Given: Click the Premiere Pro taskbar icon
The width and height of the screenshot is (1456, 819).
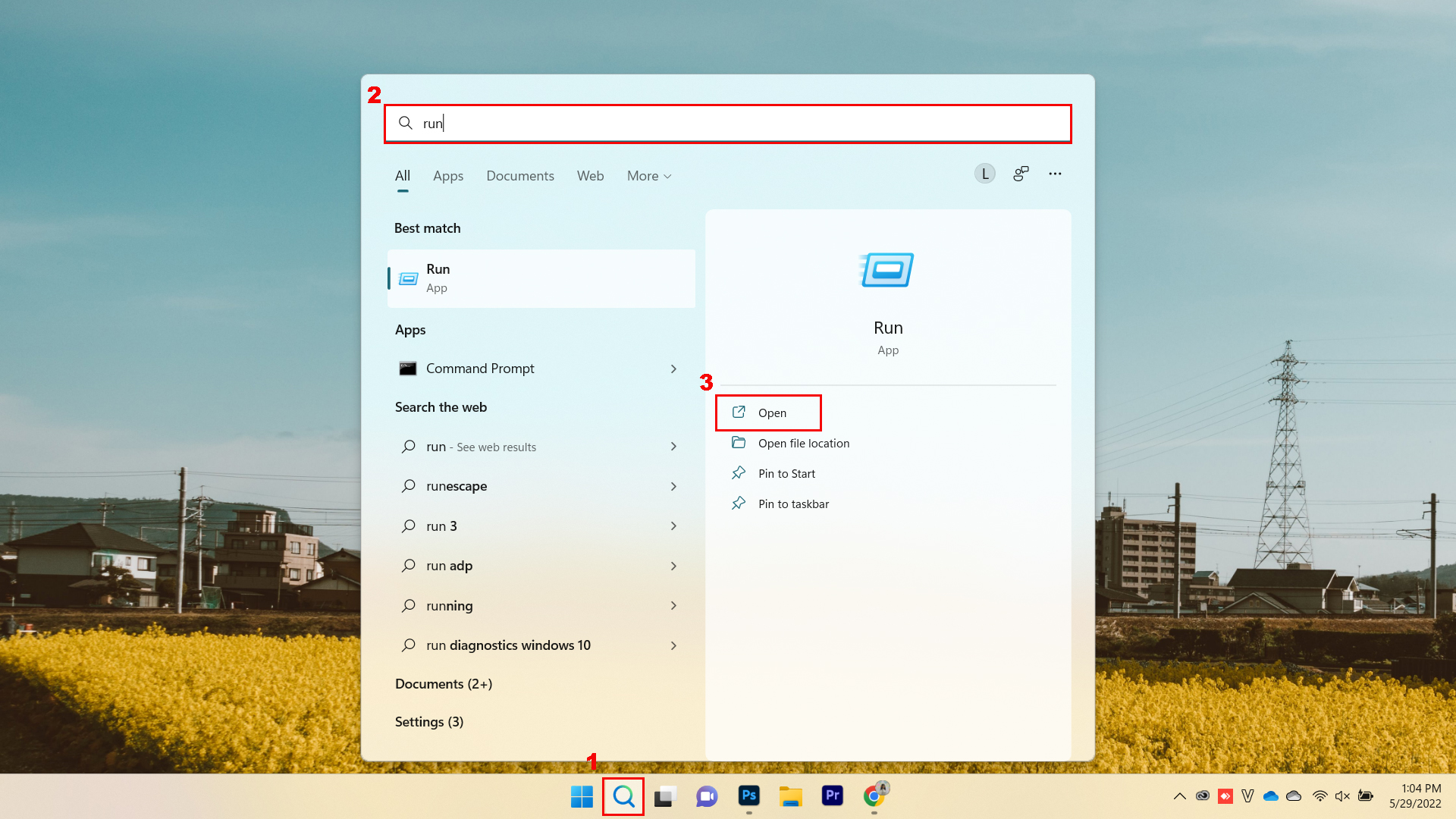Looking at the screenshot, I should pyautogui.click(x=832, y=796).
